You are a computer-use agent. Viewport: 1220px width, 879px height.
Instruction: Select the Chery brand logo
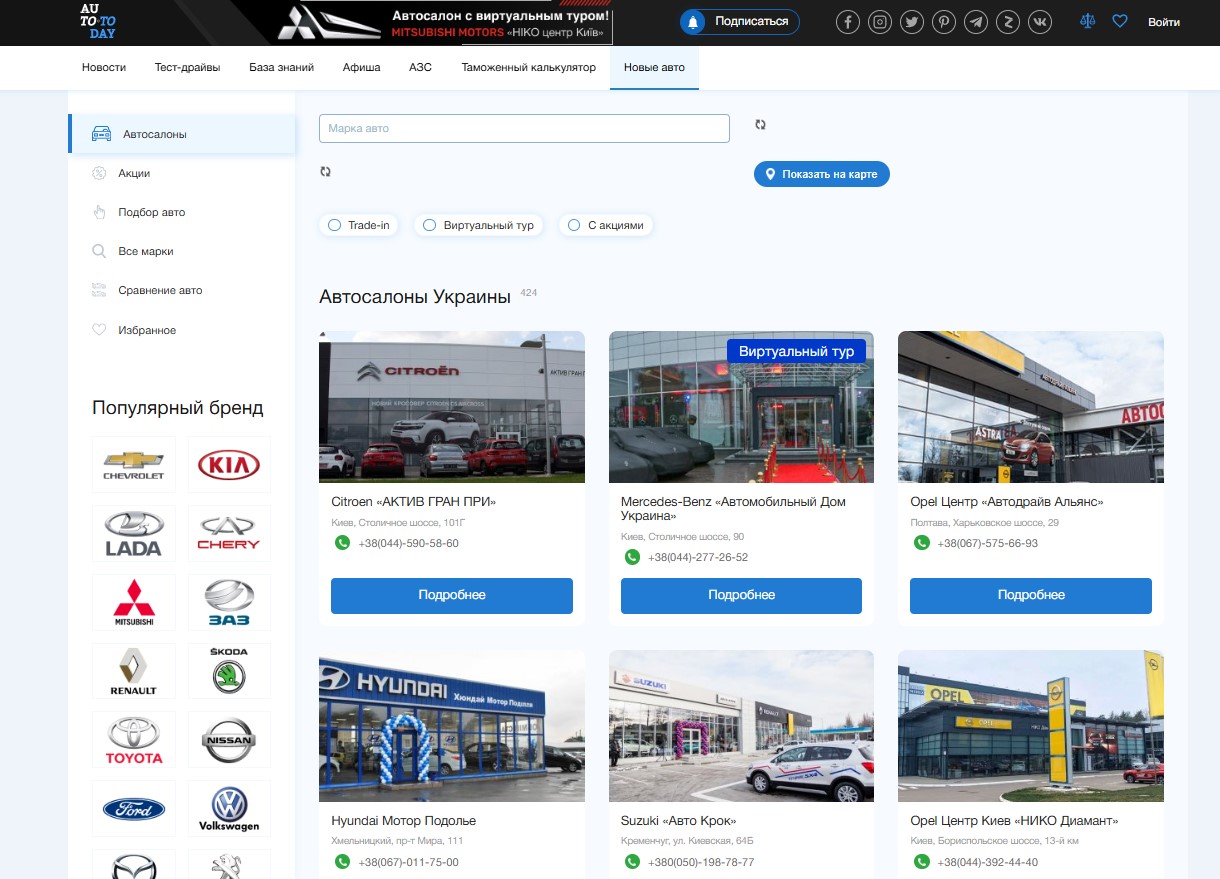click(x=229, y=533)
